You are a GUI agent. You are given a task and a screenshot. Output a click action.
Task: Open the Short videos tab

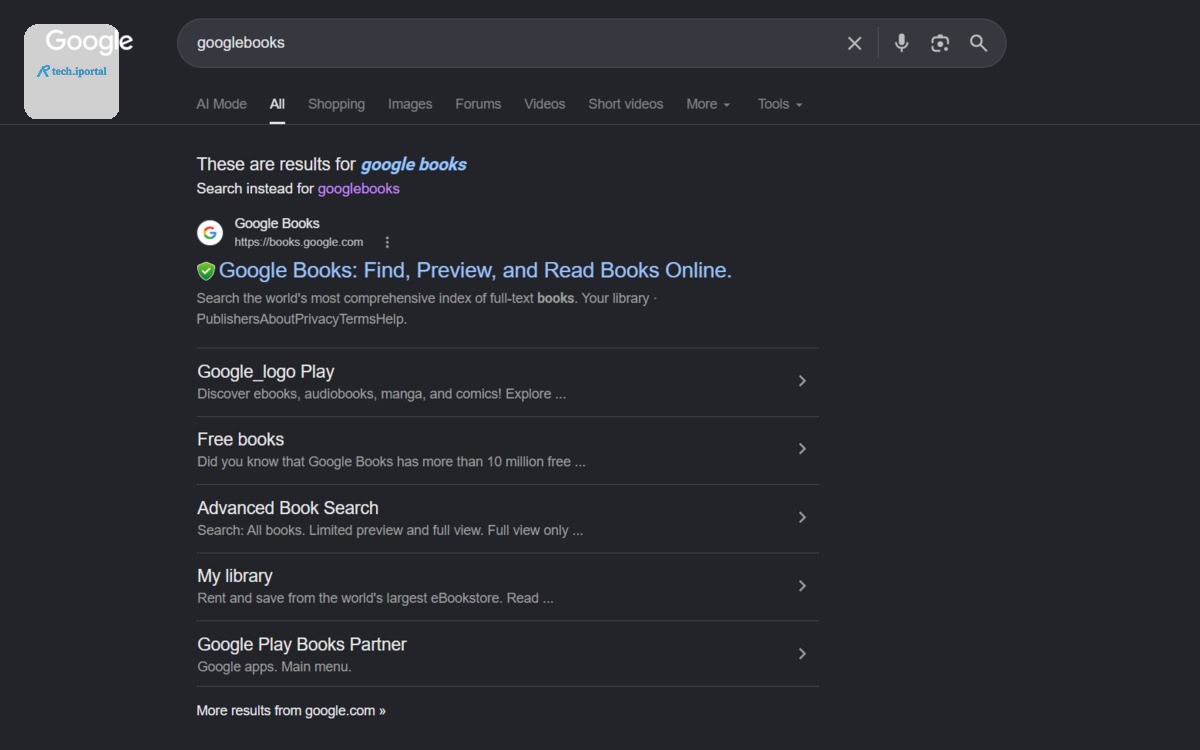click(625, 104)
